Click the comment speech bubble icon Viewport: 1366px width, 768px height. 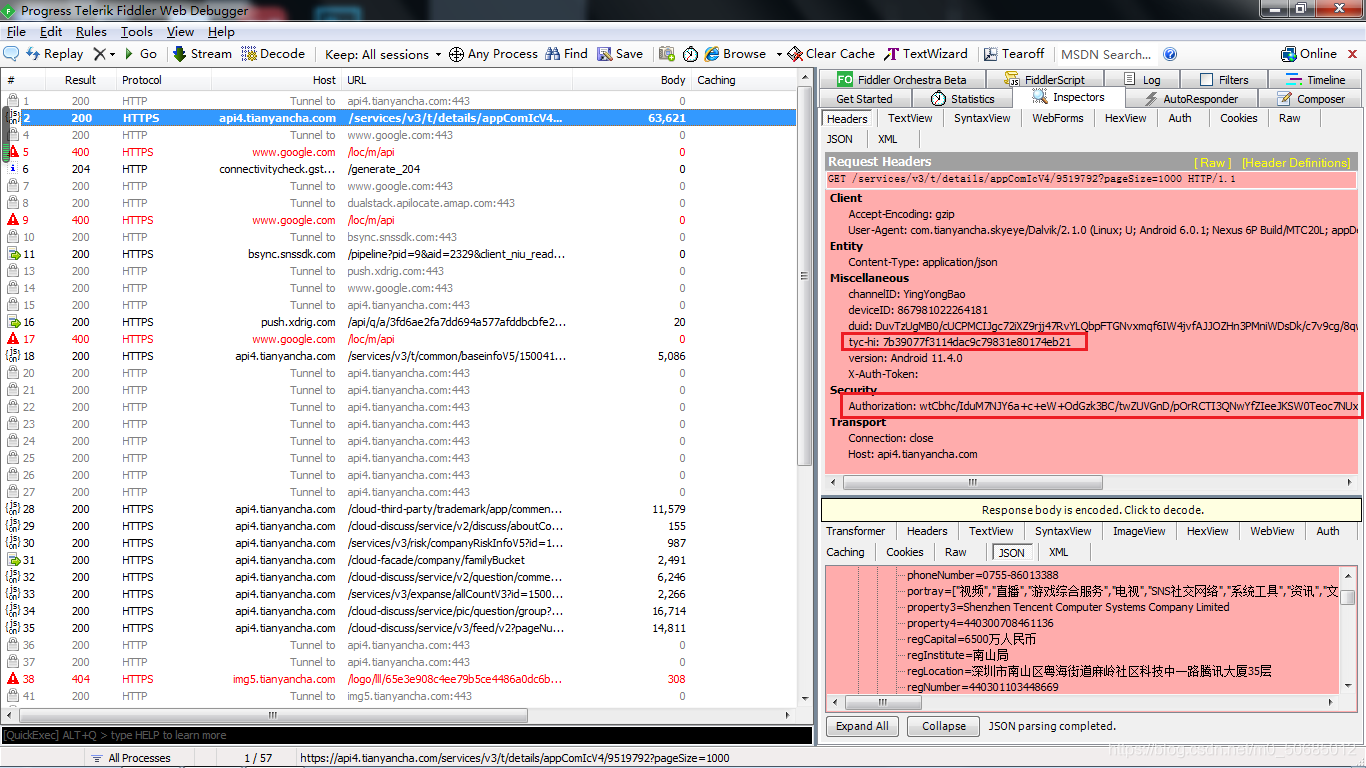[x=12, y=54]
